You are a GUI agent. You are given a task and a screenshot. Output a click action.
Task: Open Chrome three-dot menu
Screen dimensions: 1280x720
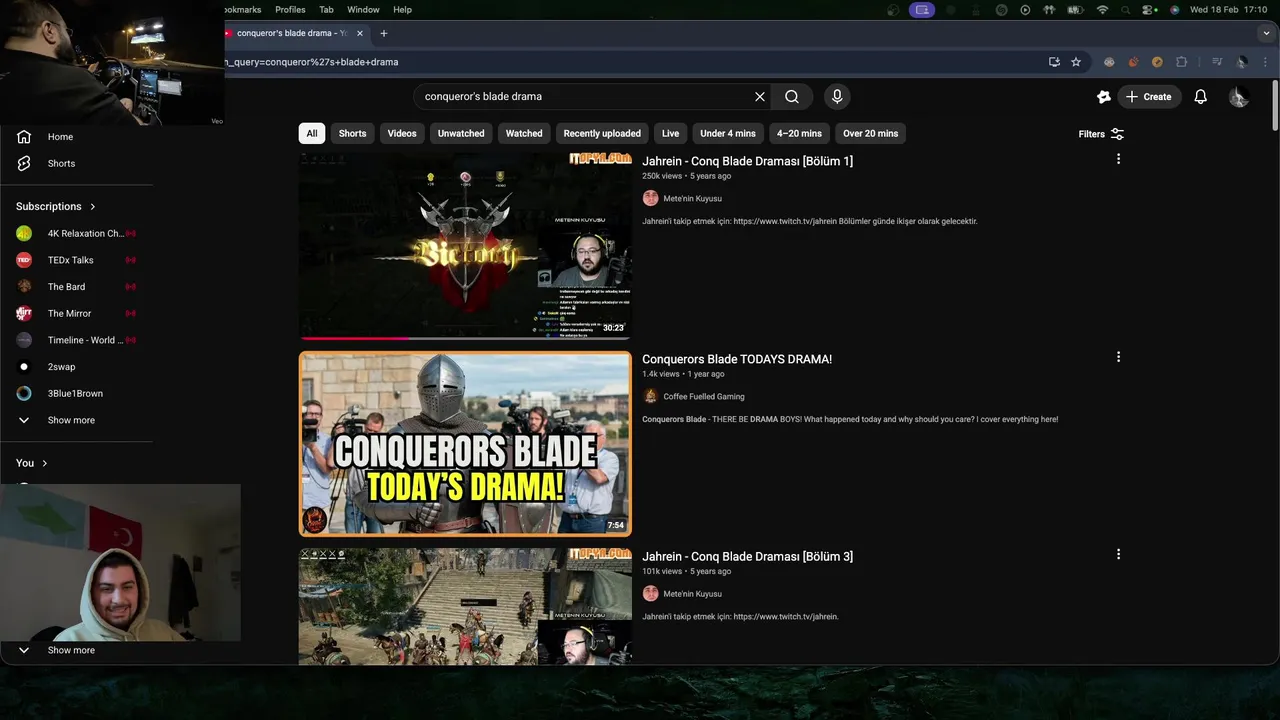click(1266, 62)
